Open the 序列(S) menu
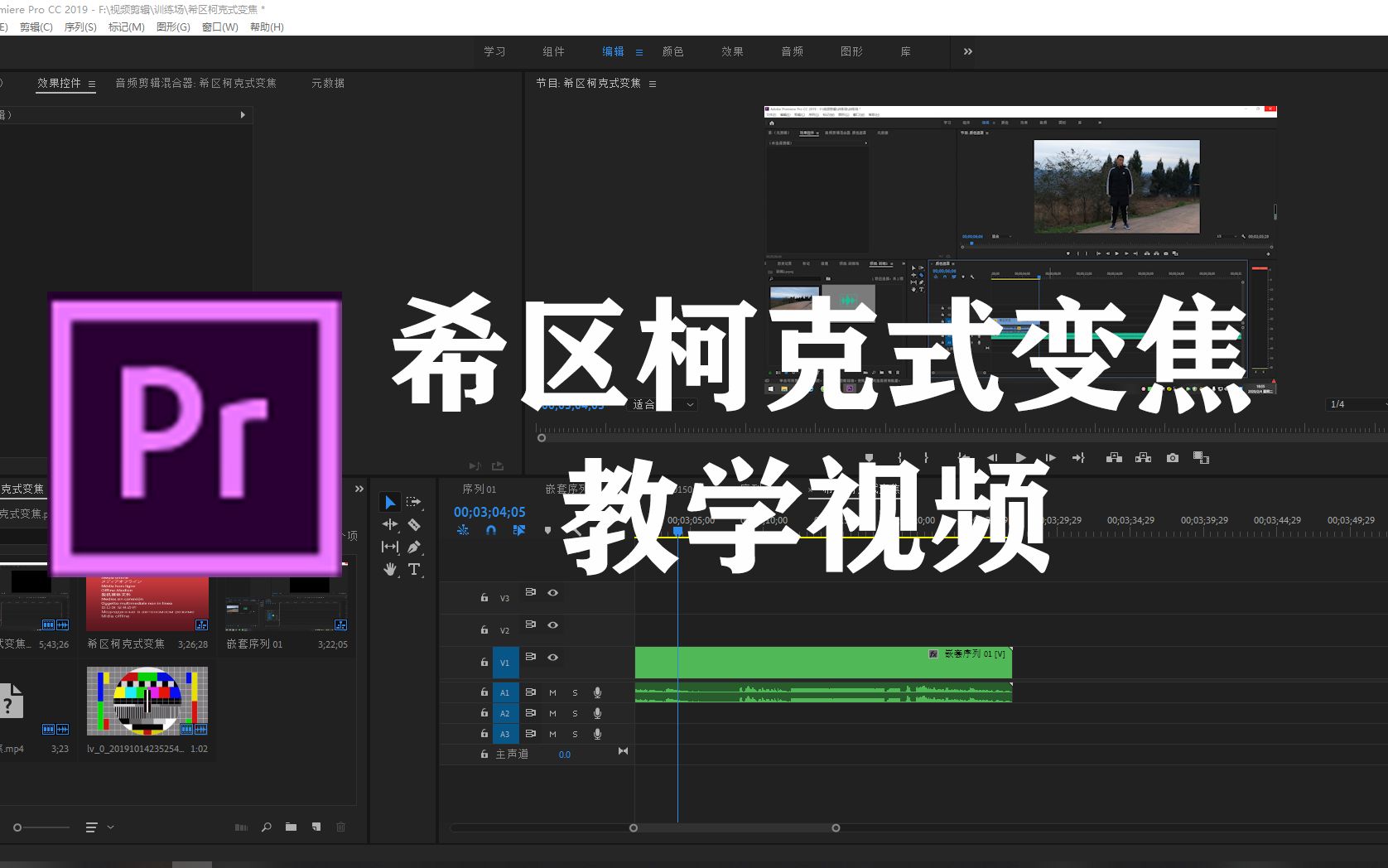 tap(80, 27)
